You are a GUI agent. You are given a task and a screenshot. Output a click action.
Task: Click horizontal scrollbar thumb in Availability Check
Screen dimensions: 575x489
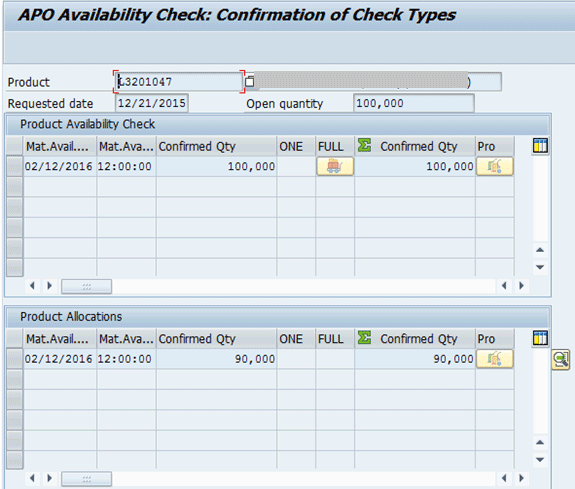87,286
